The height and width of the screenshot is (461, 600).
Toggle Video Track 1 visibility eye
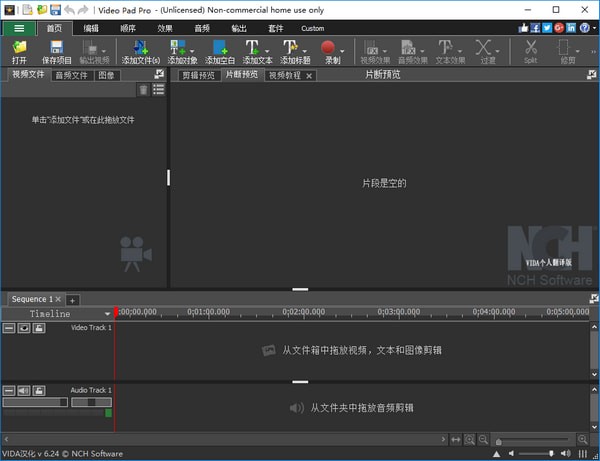(x=24, y=328)
